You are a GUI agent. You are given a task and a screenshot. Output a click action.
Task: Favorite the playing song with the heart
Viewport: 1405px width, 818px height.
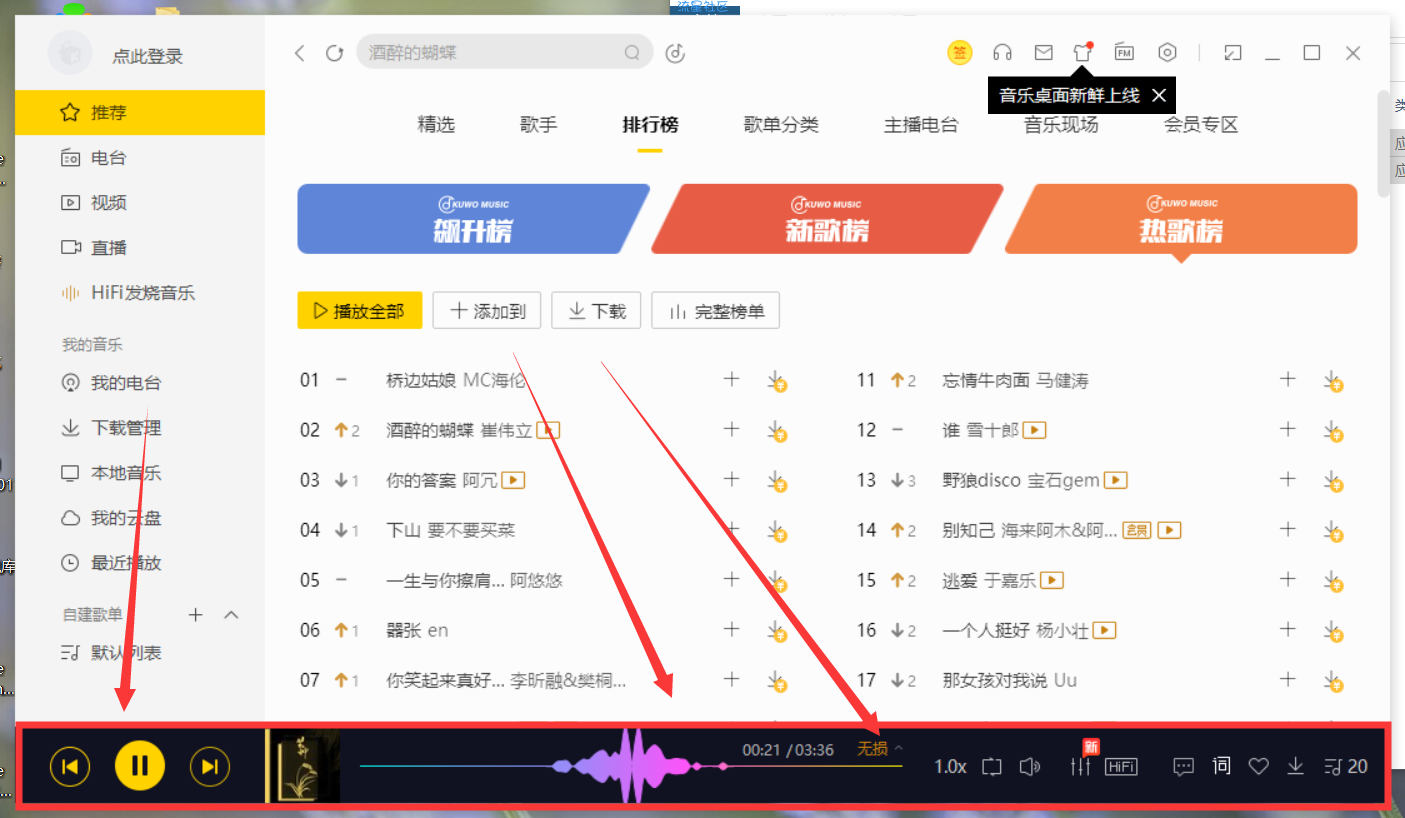point(1259,767)
